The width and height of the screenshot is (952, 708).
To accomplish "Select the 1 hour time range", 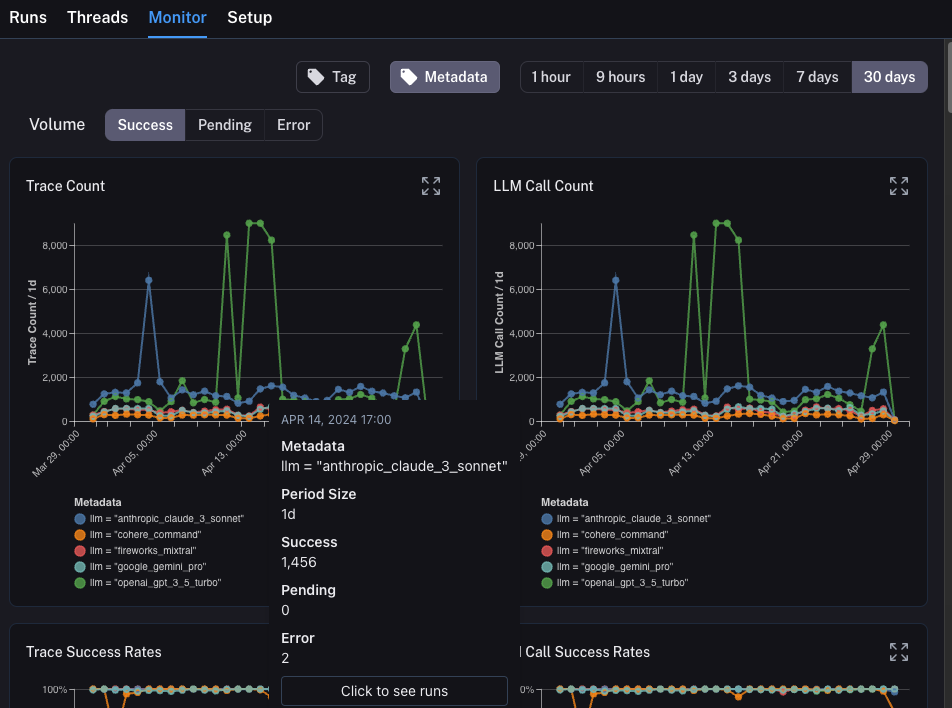I will 551,77.
